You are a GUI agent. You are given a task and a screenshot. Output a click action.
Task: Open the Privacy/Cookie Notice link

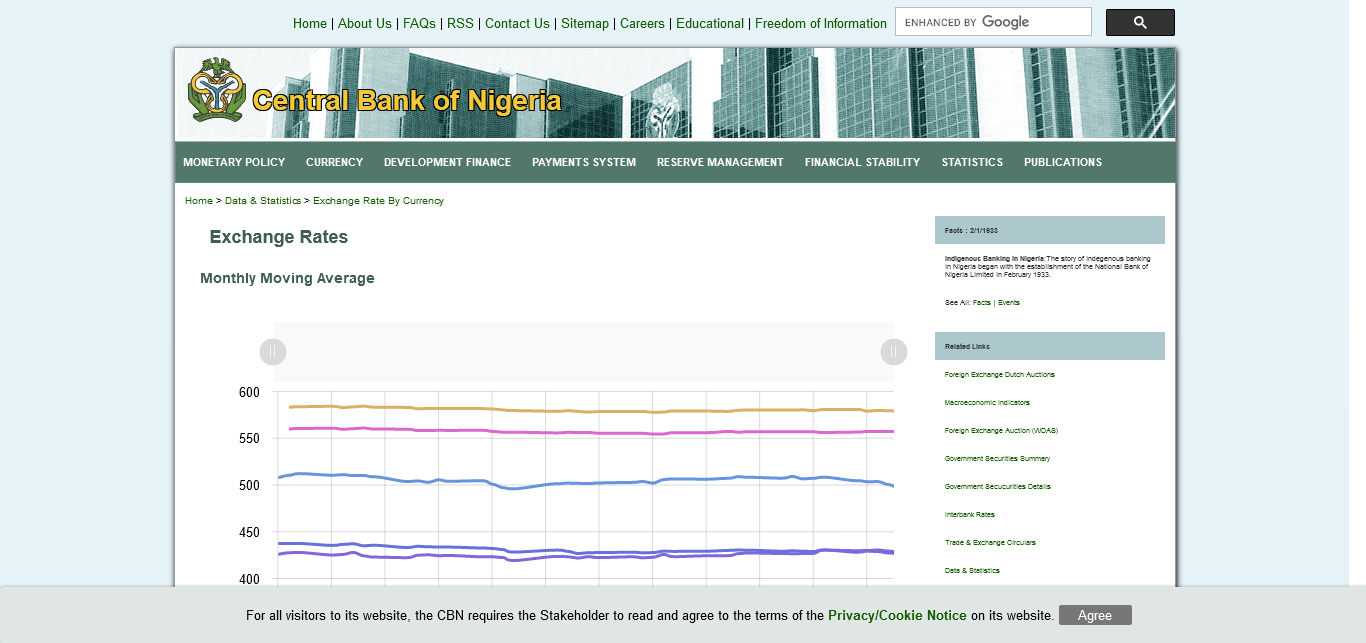tap(897, 615)
